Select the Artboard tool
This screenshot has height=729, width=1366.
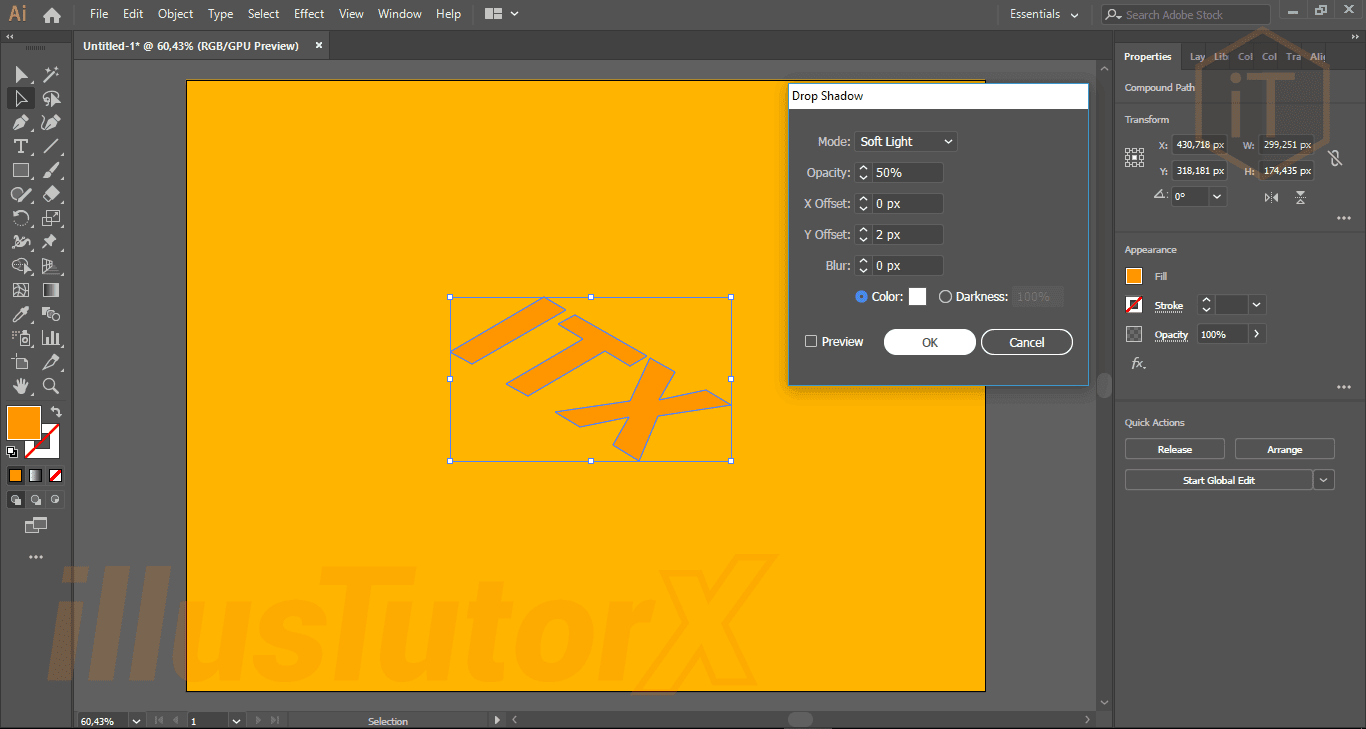pyautogui.click(x=21, y=362)
